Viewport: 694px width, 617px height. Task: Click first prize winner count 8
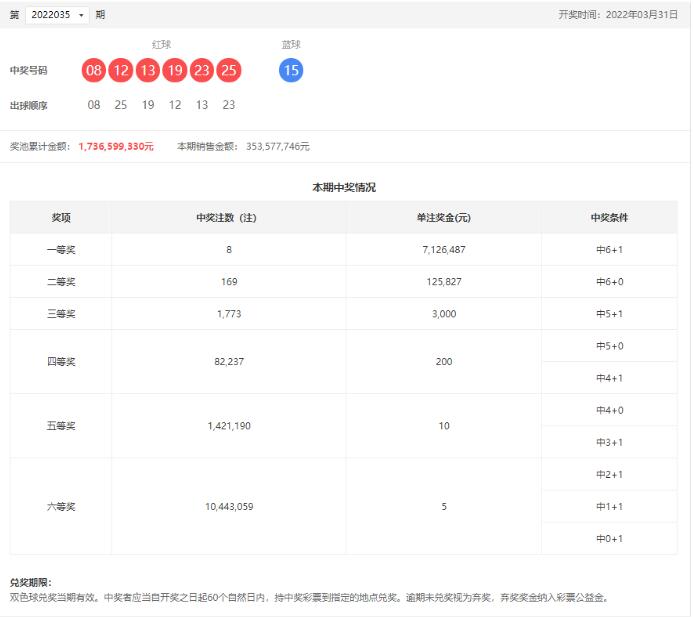[x=229, y=250]
